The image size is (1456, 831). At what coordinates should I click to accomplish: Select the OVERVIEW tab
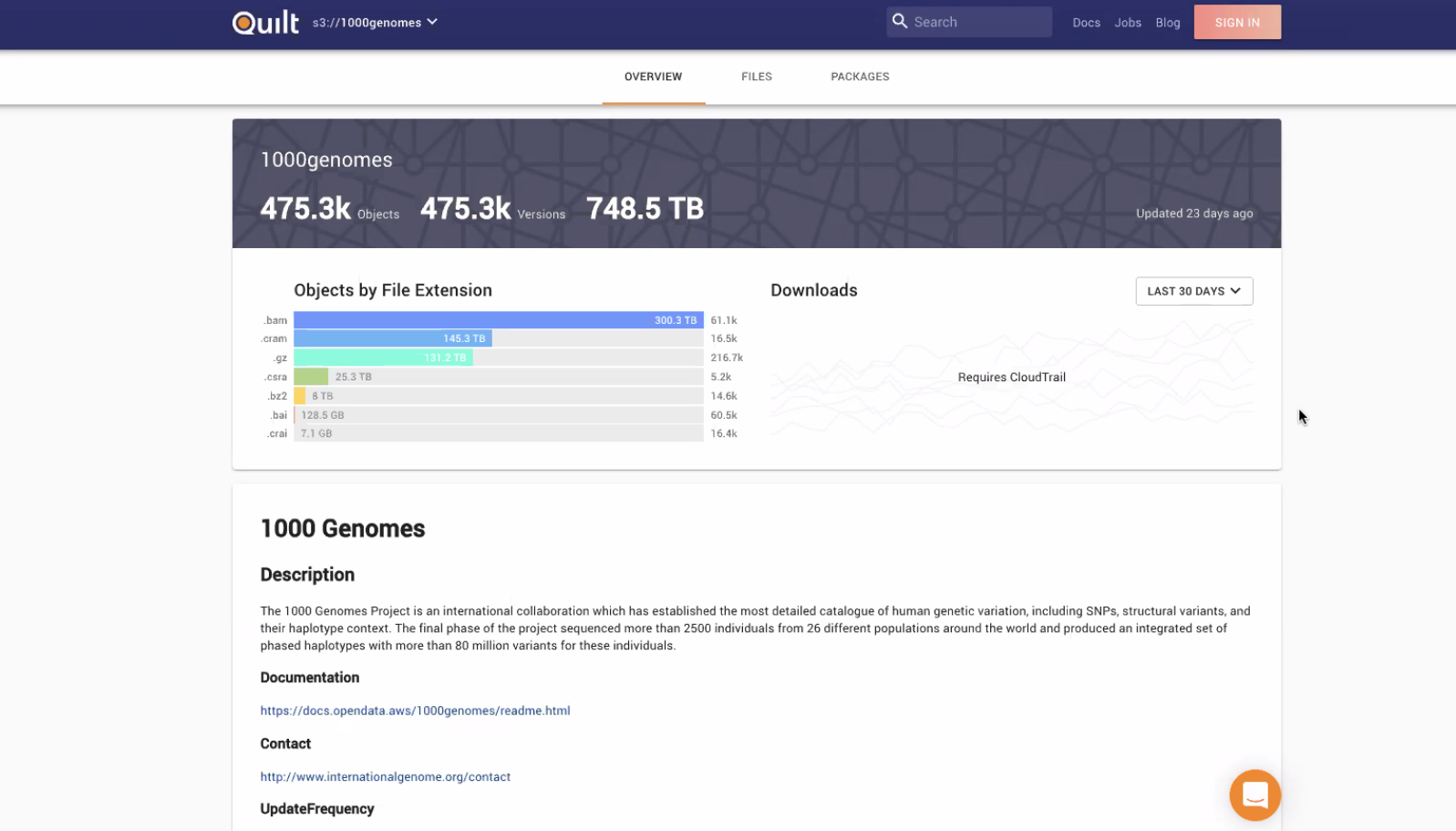point(653,77)
